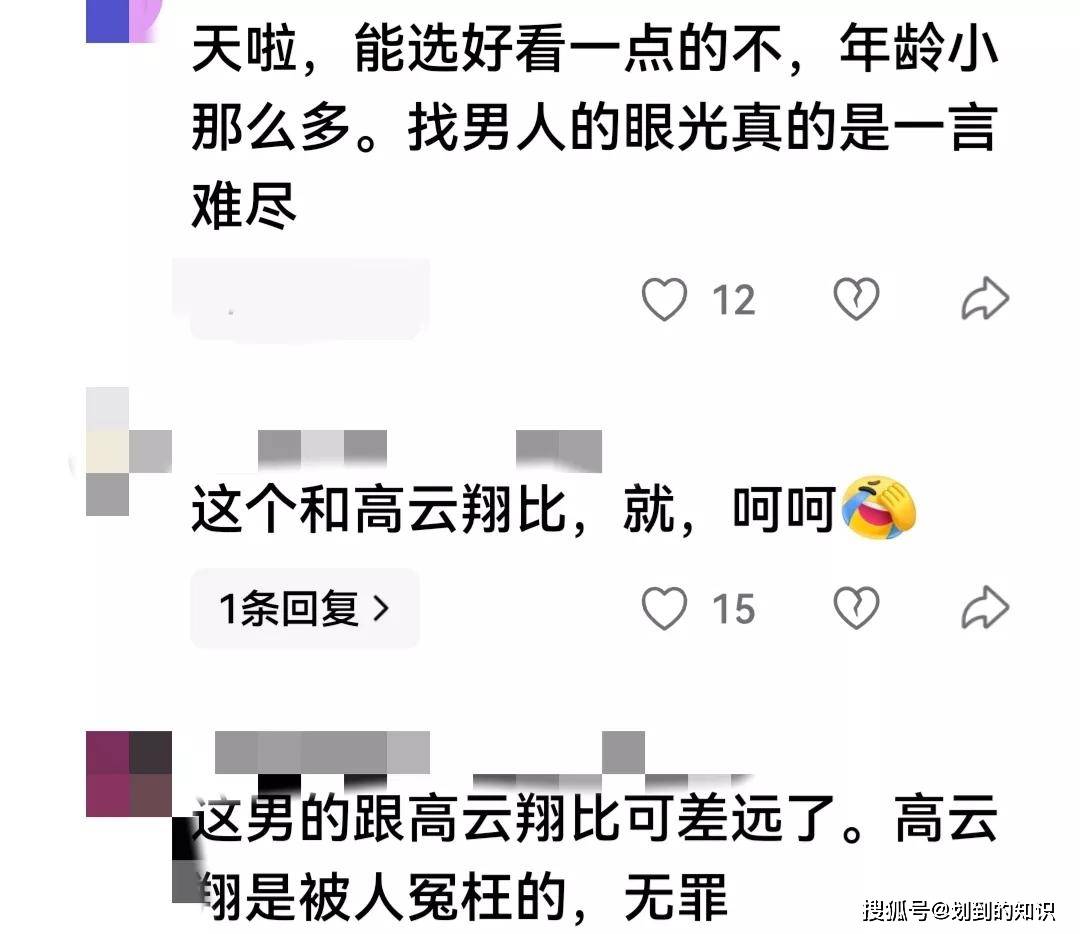Open the maroon avatar of last commenter
This screenshot has width=1080, height=934.
129,774
